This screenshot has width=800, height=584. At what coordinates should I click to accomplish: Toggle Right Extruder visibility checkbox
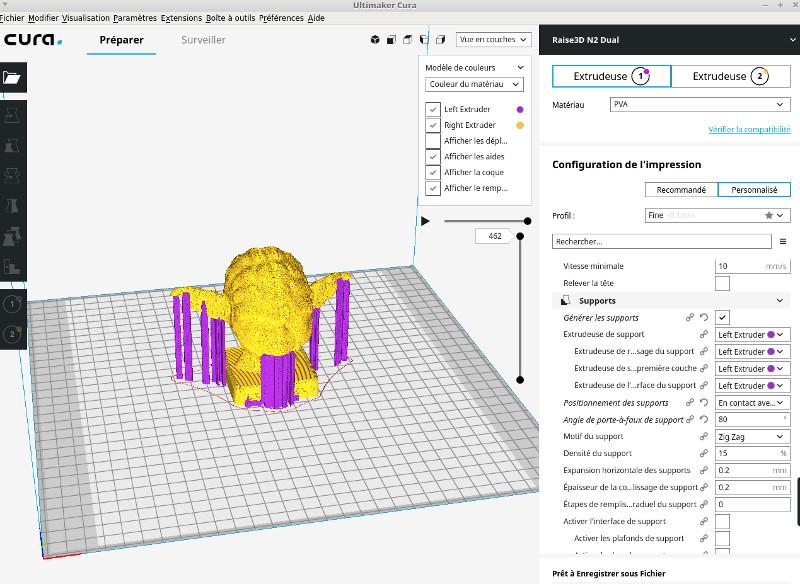433,125
